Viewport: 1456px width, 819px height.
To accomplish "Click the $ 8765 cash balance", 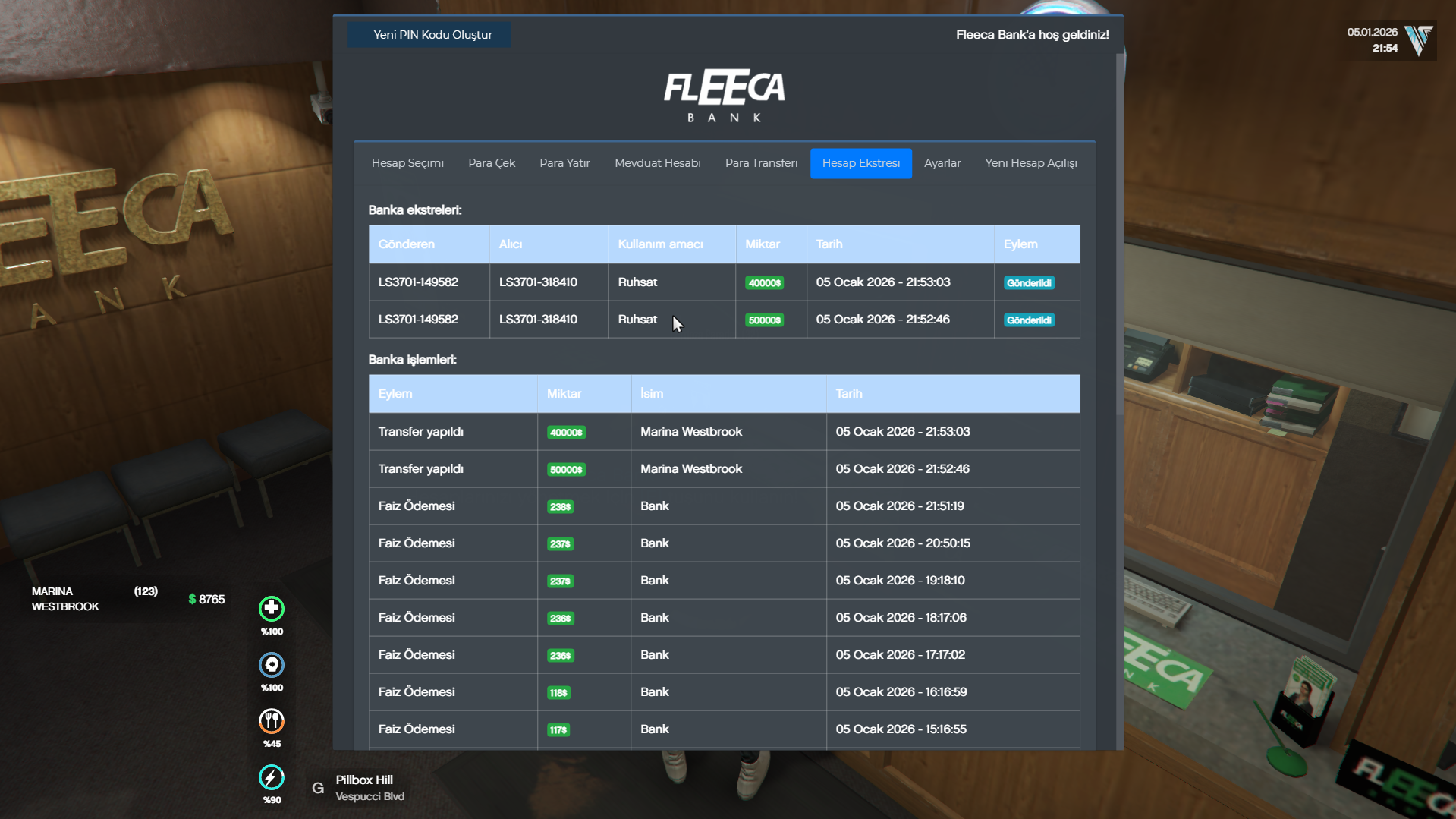I will click(206, 599).
